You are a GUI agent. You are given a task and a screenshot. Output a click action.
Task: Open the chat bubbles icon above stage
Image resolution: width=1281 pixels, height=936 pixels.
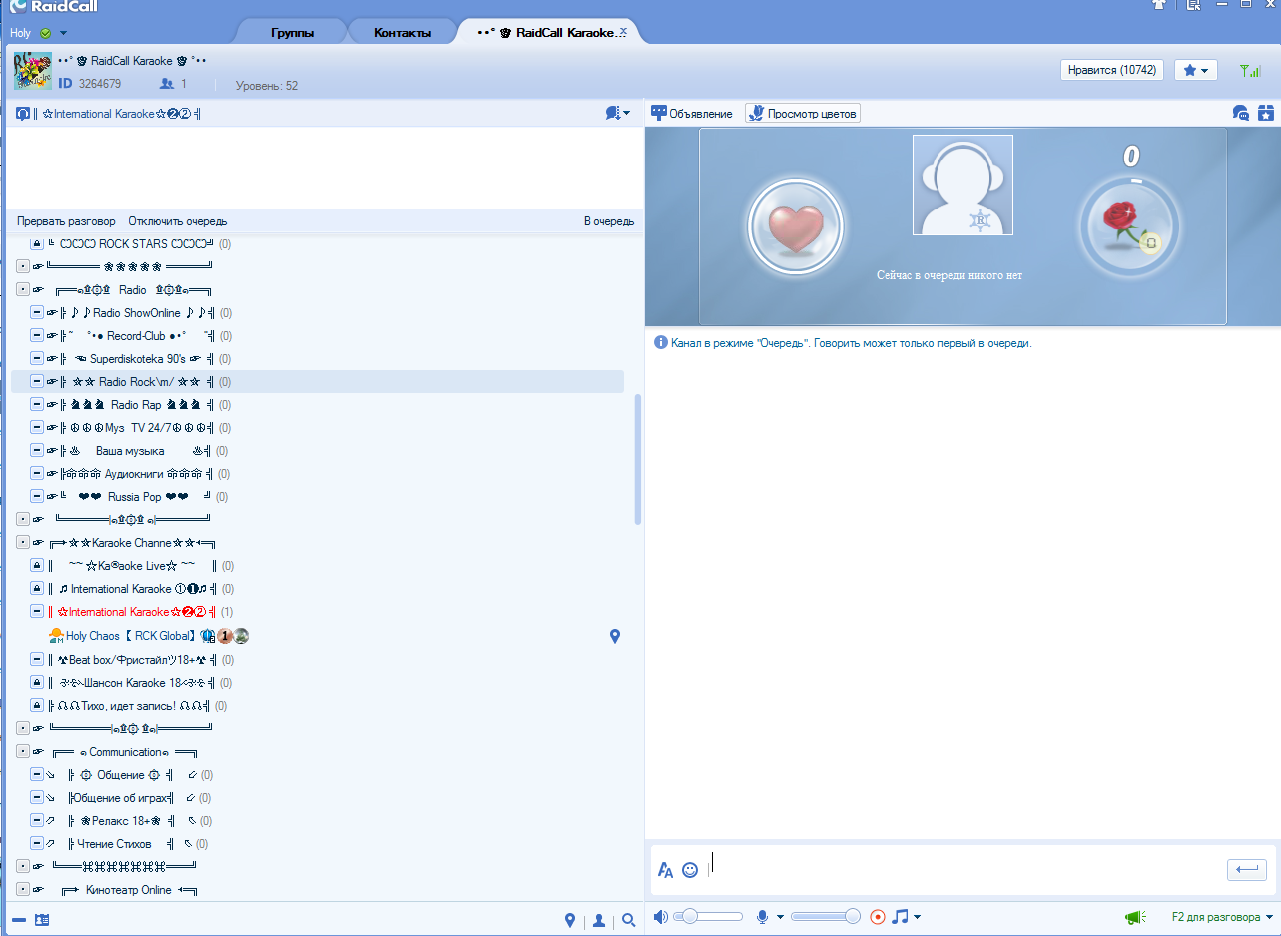1241,113
